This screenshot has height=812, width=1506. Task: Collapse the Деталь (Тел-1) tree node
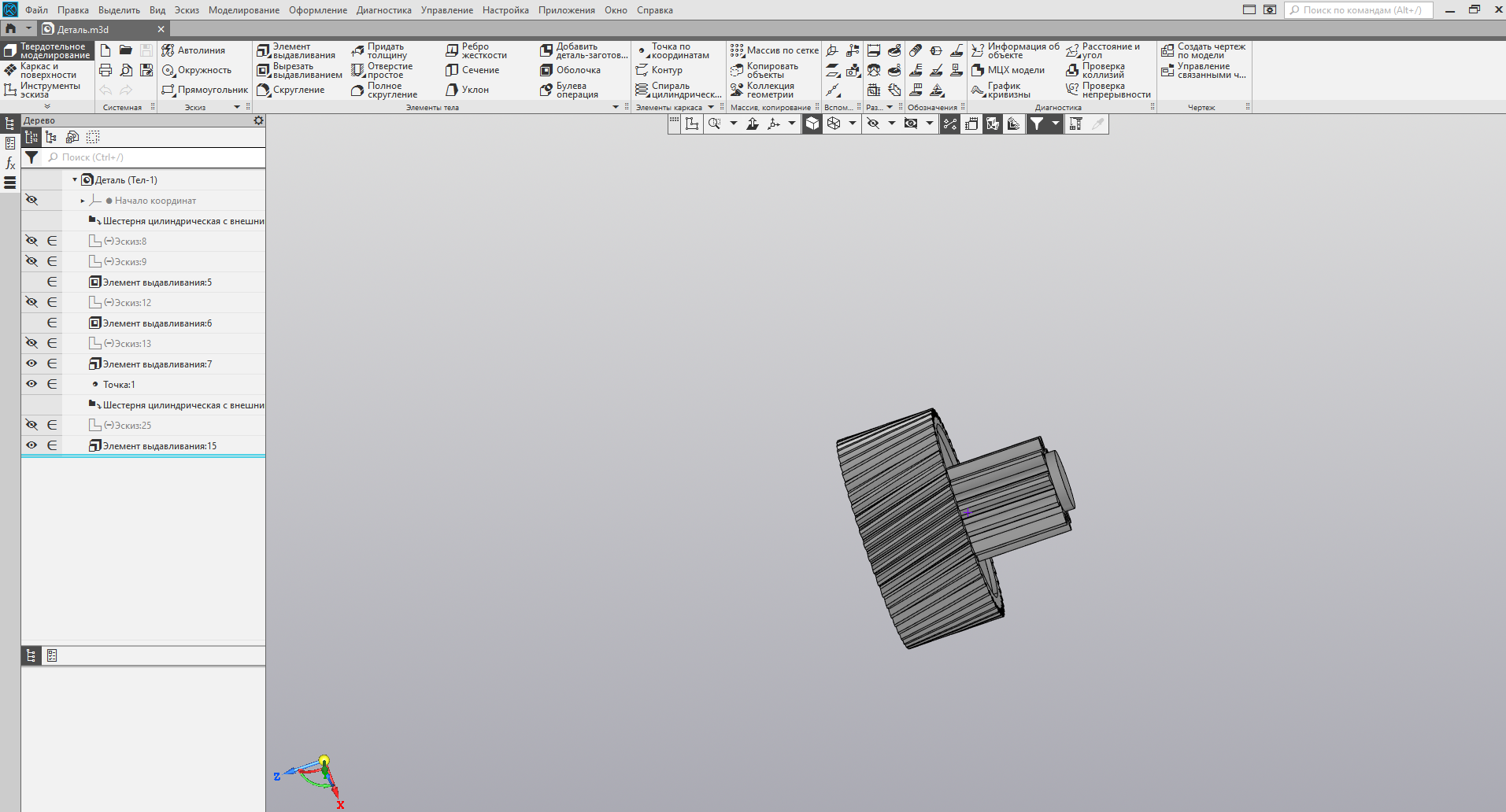pyautogui.click(x=75, y=180)
